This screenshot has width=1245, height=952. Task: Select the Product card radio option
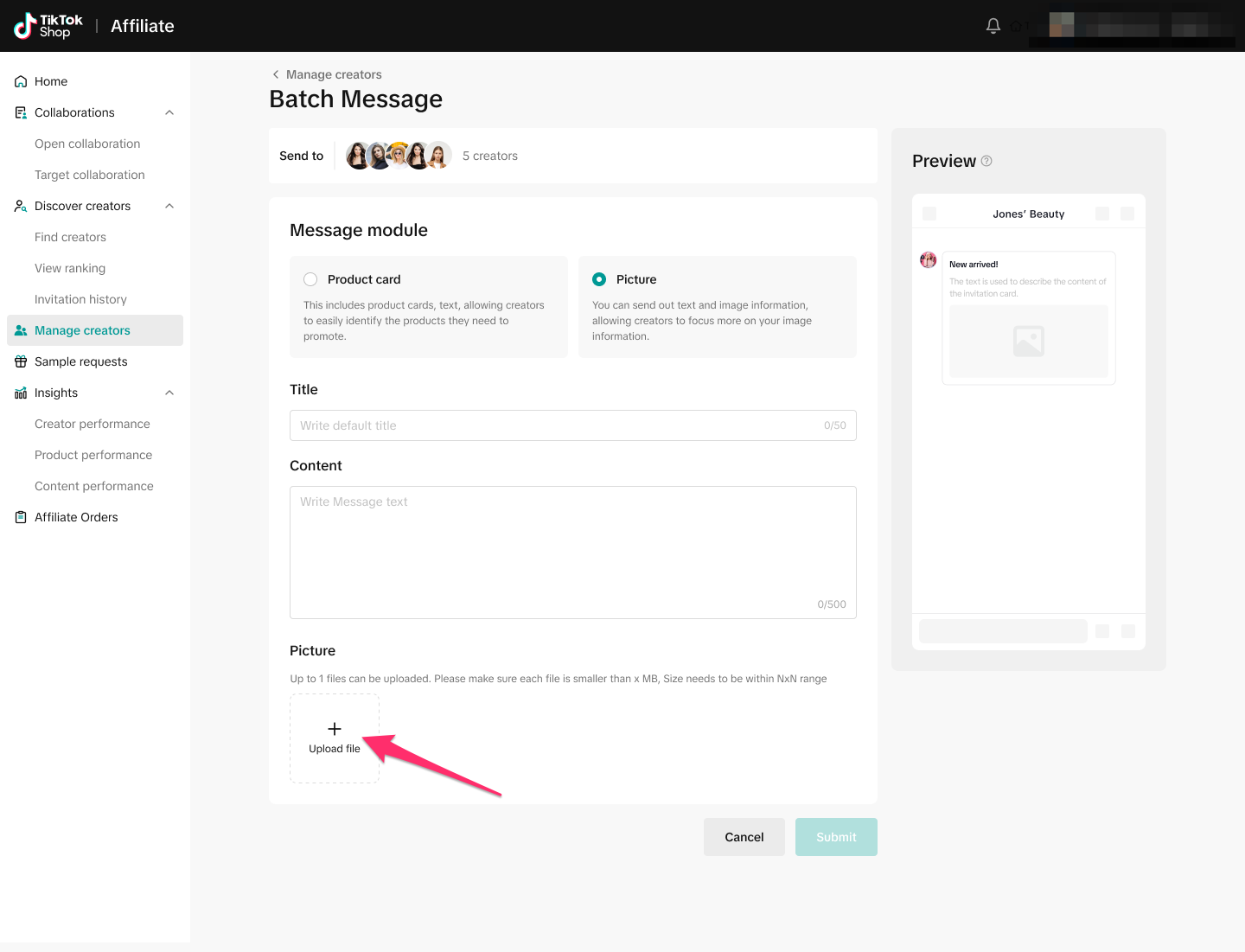click(x=310, y=279)
